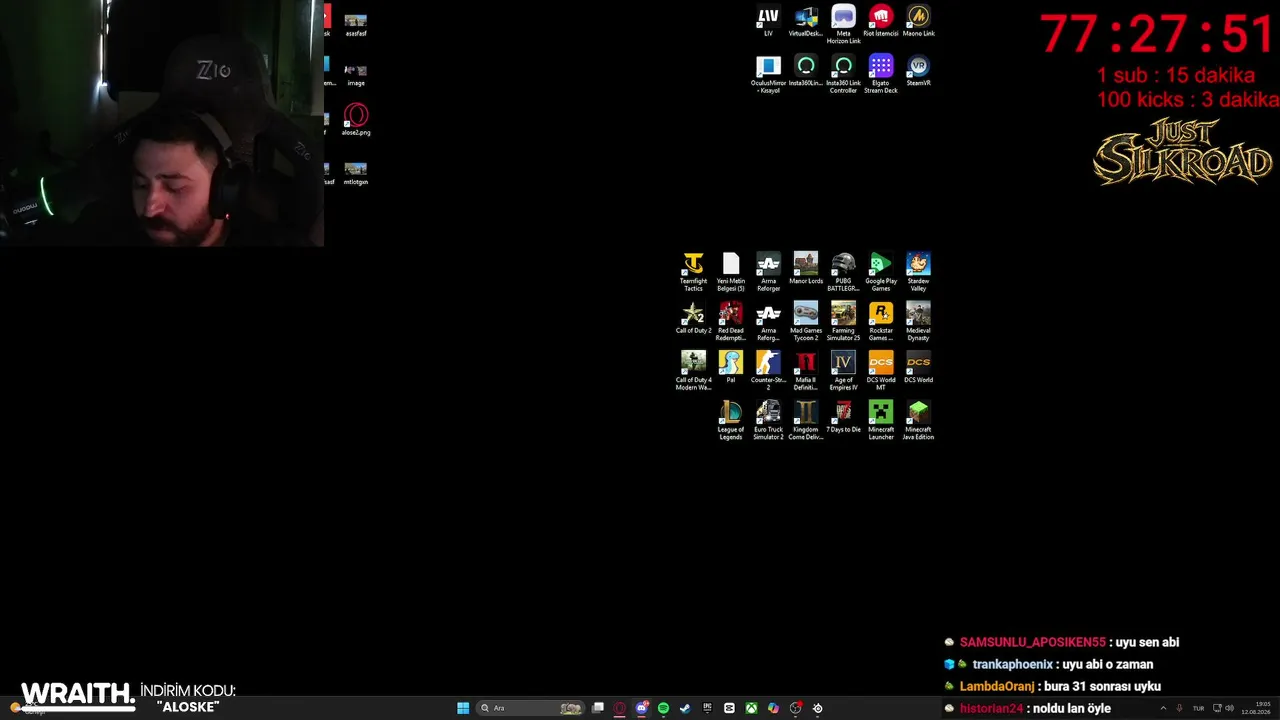This screenshot has height=720, width=1280.
Task: Select the Maono Link desktop icon
Action: pos(918,21)
